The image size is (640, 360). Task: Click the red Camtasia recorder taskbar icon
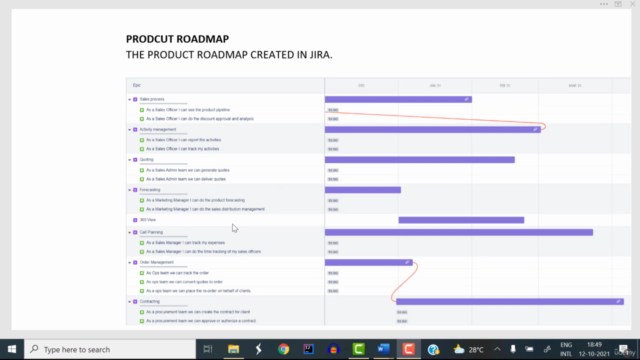[408, 349]
